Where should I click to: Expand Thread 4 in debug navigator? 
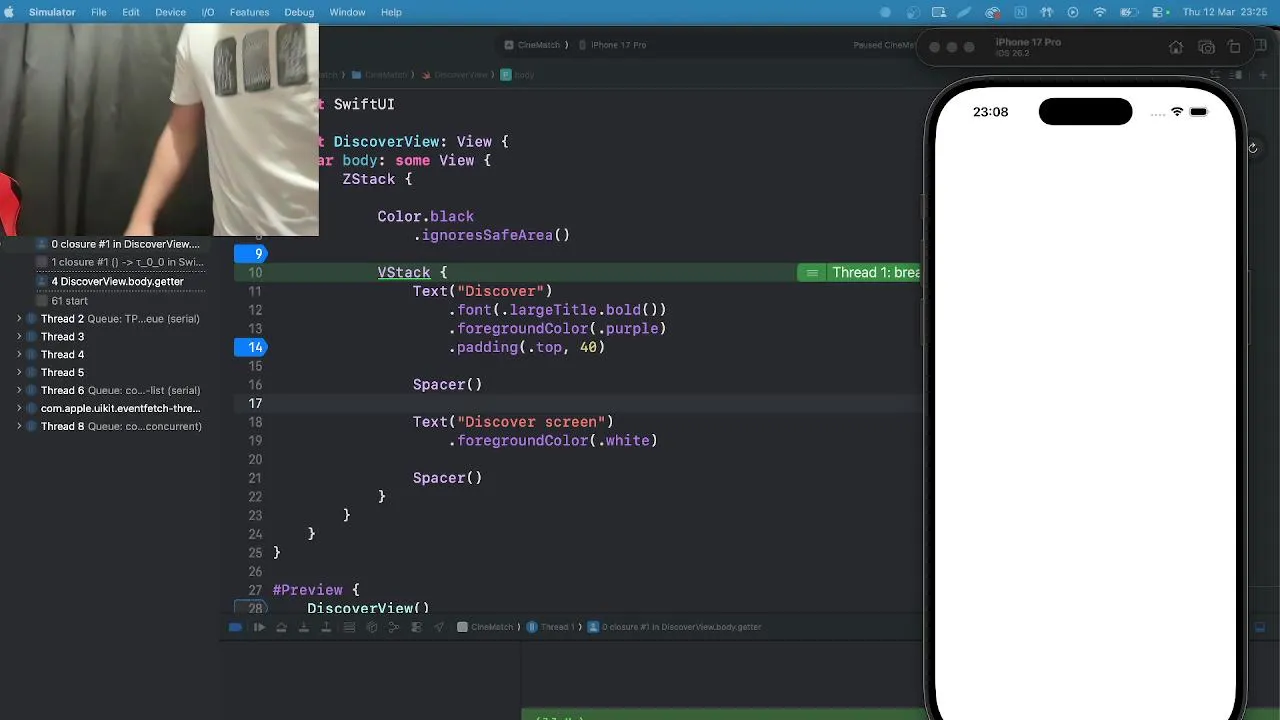(19, 355)
